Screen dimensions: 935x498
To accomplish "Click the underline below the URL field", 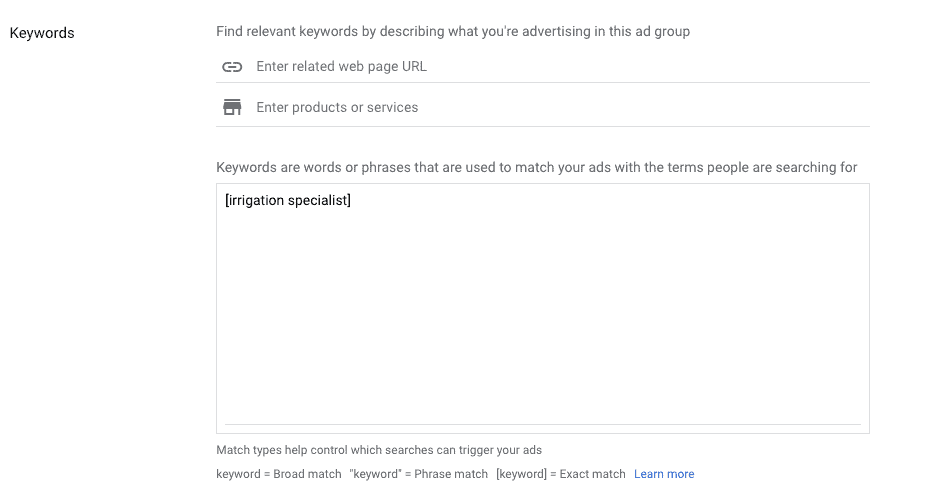I will pyautogui.click(x=543, y=82).
